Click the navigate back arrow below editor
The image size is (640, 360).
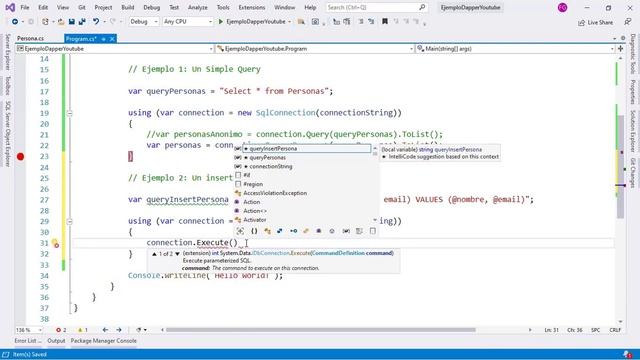105,330
